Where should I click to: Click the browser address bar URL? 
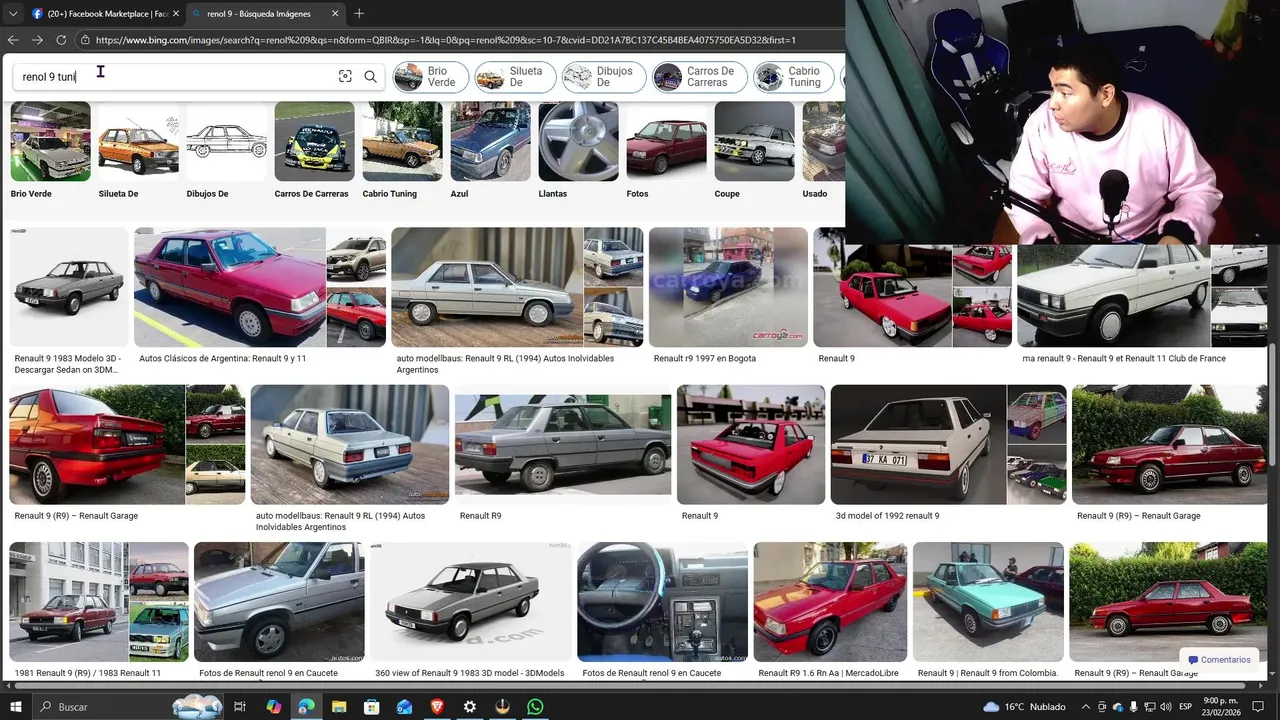tap(445, 40)
